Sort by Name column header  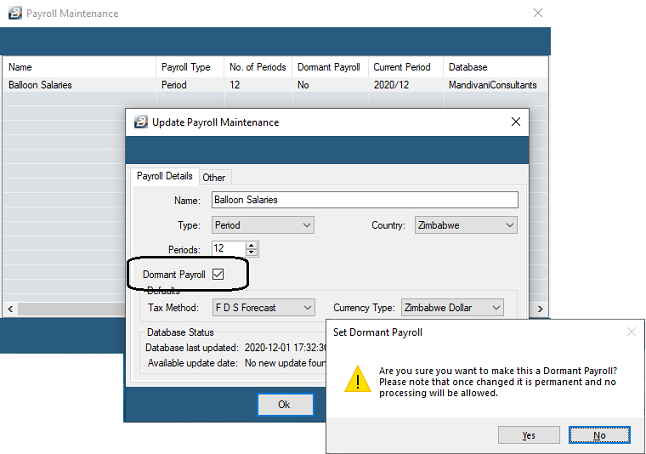(x=80, y=67)
